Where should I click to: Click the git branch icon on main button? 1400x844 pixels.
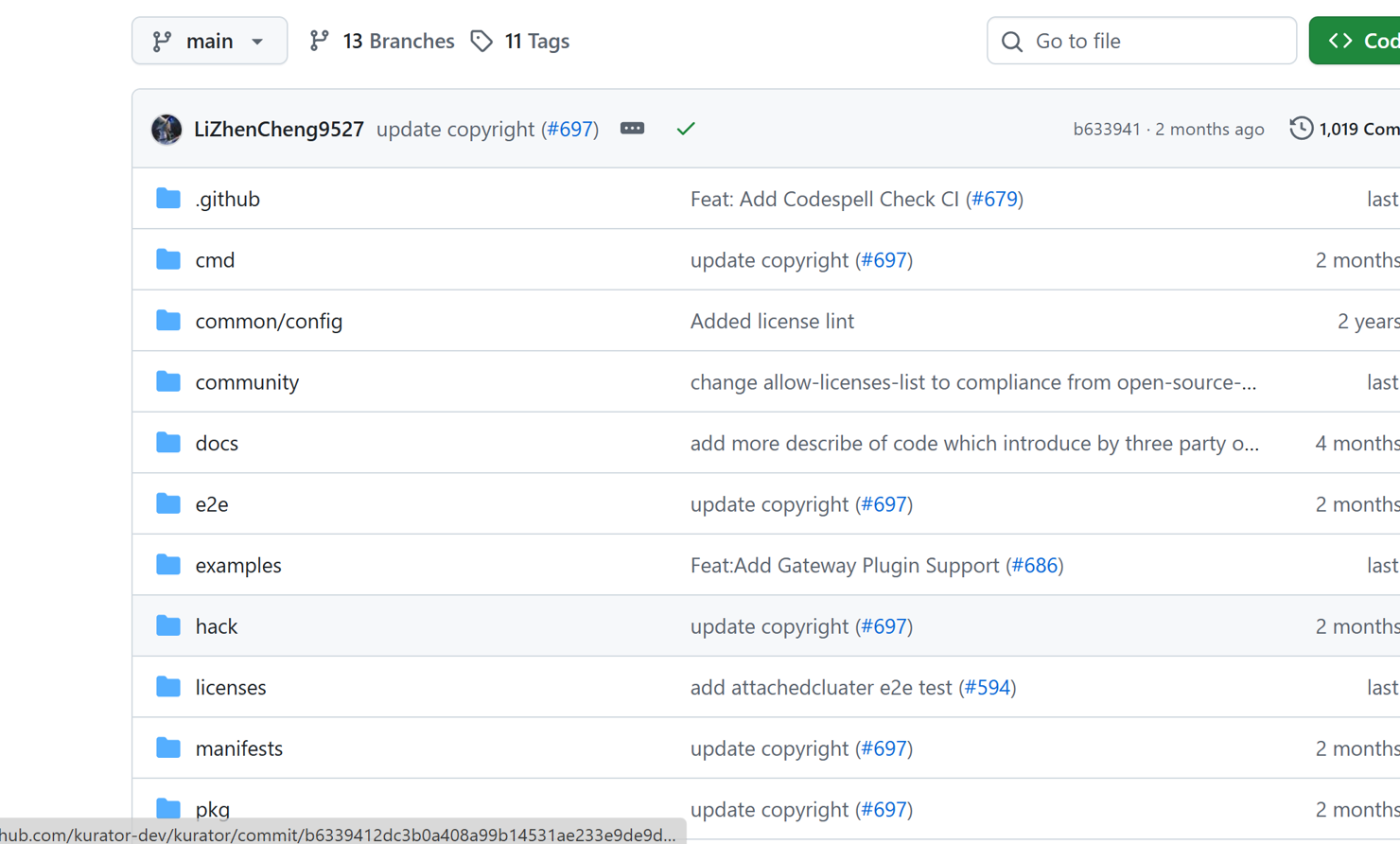point(163,41)
